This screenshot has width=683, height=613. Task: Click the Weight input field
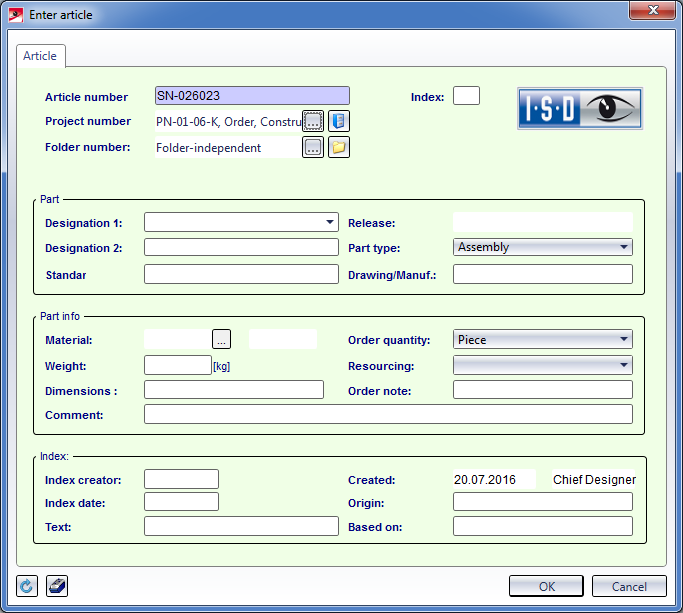(x=177, y=365)
